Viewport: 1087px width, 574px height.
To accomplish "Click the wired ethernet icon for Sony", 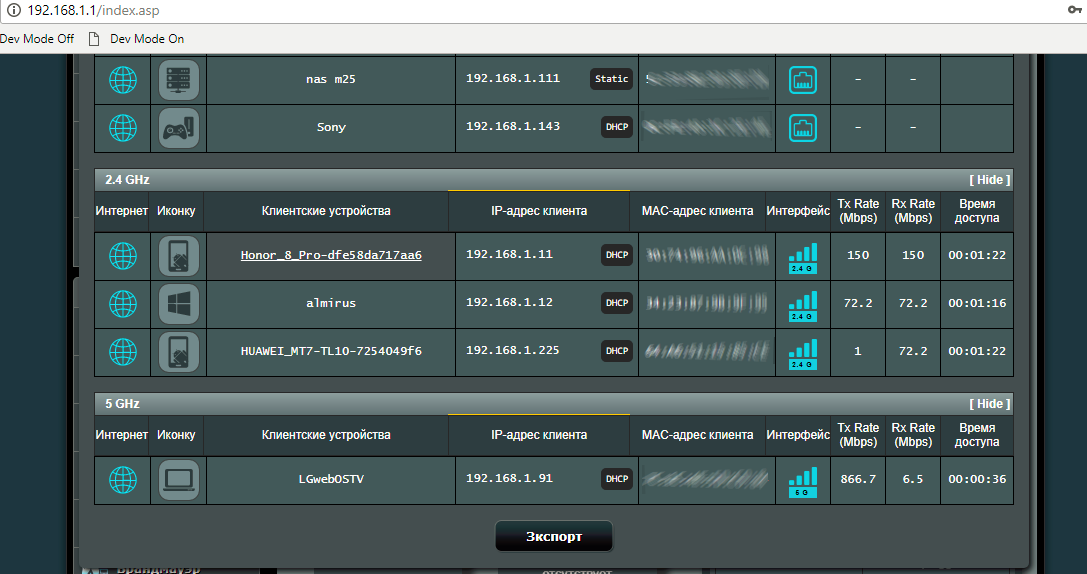I will tap(803, 128).
